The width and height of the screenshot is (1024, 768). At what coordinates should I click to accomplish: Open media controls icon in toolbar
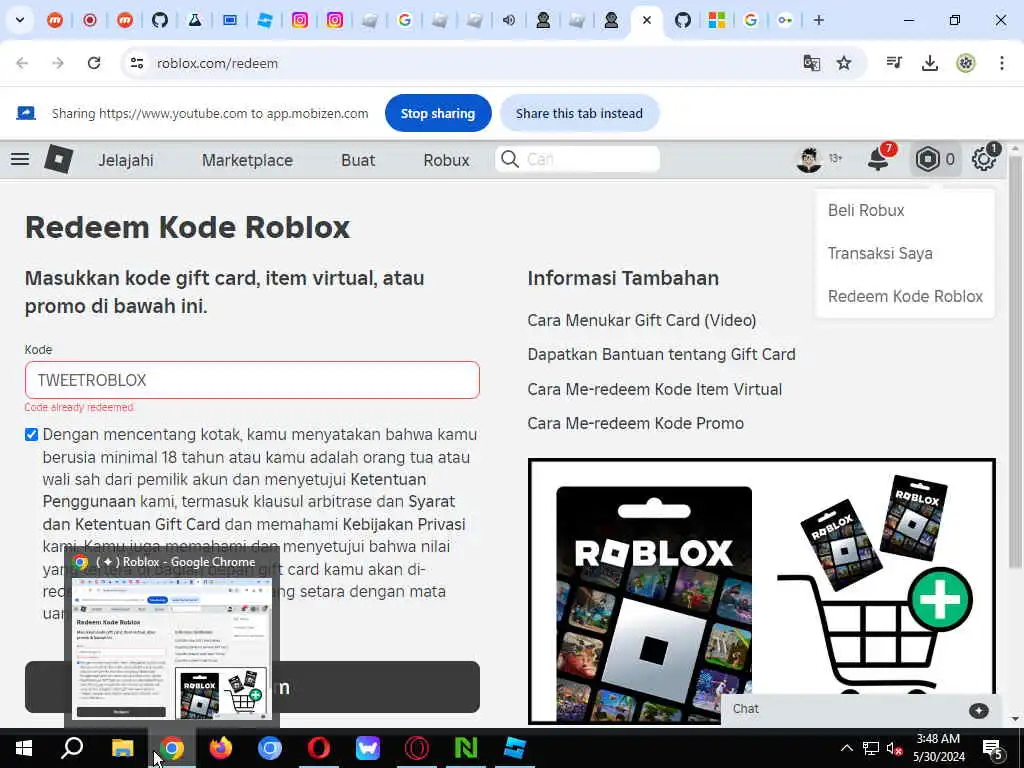(x=894, y=63)
